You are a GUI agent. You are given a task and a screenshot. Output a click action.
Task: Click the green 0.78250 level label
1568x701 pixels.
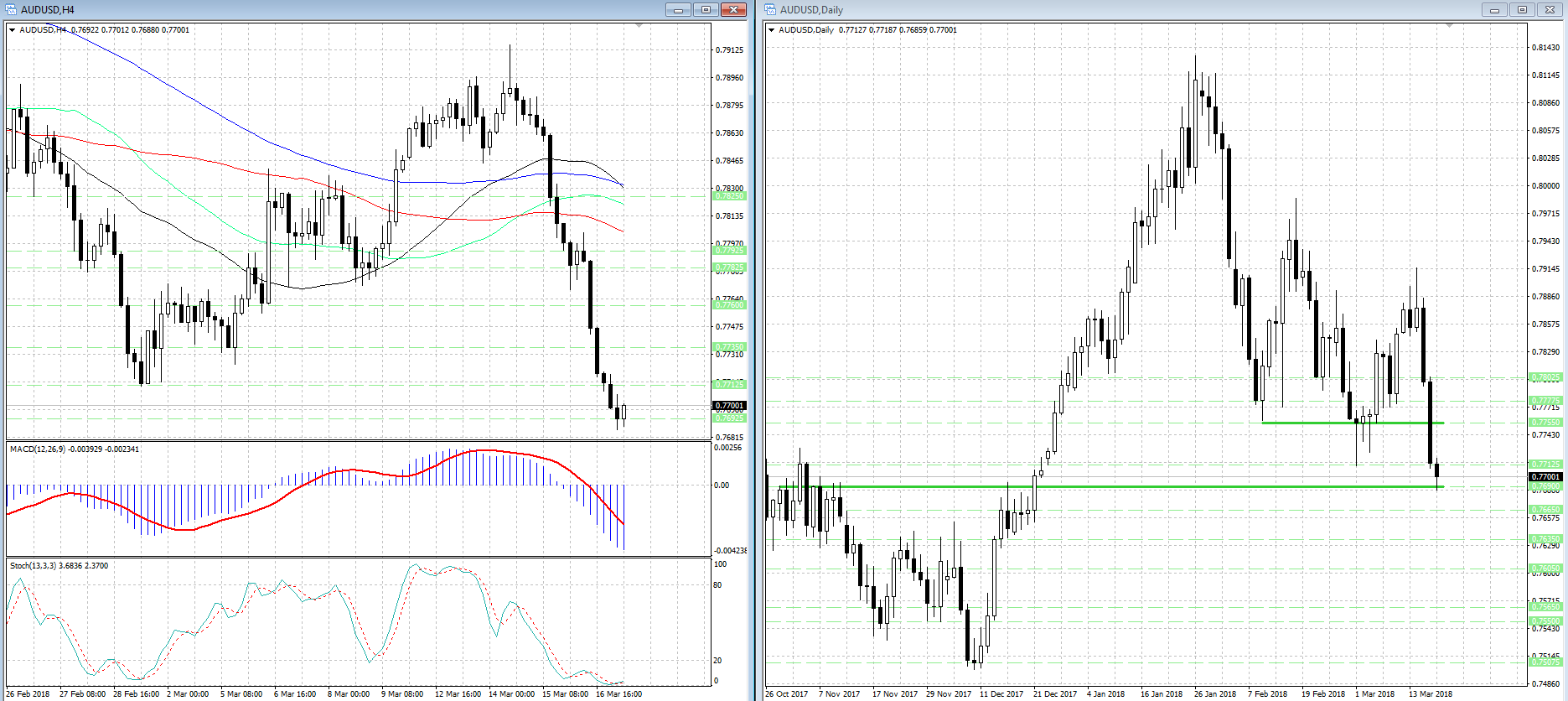[729, 196]
